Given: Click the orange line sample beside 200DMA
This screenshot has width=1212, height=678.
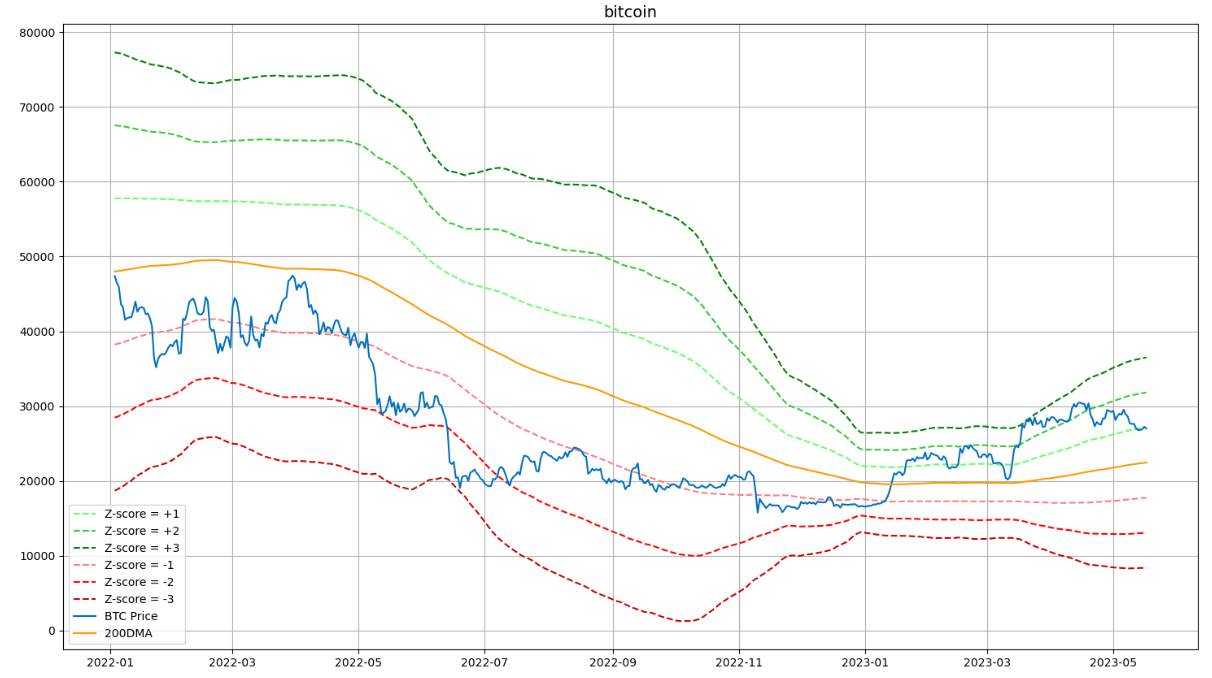Looking at the screenshot, I should (x=86, y=634).
